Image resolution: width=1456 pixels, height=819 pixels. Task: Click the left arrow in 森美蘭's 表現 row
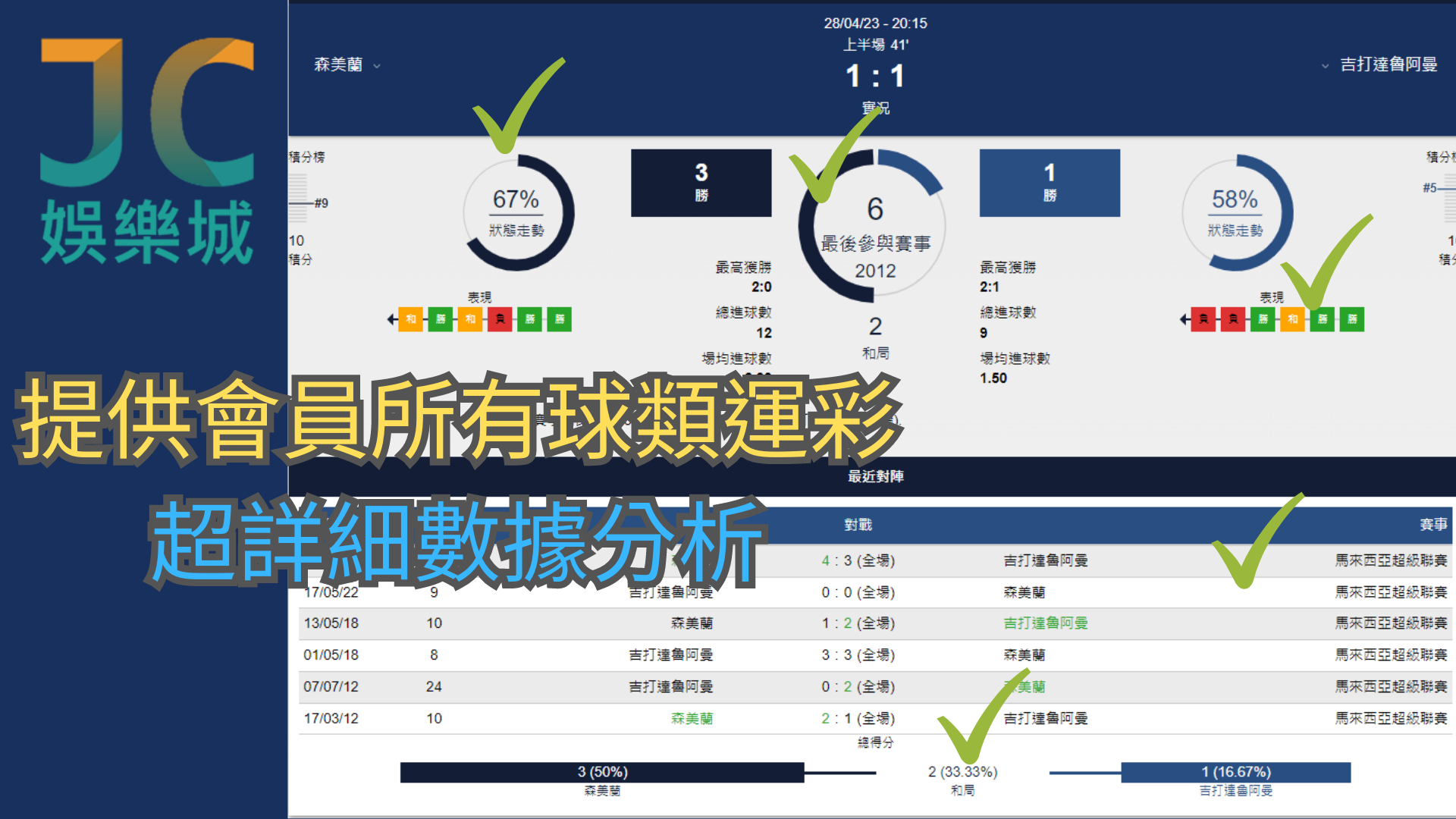392,319
